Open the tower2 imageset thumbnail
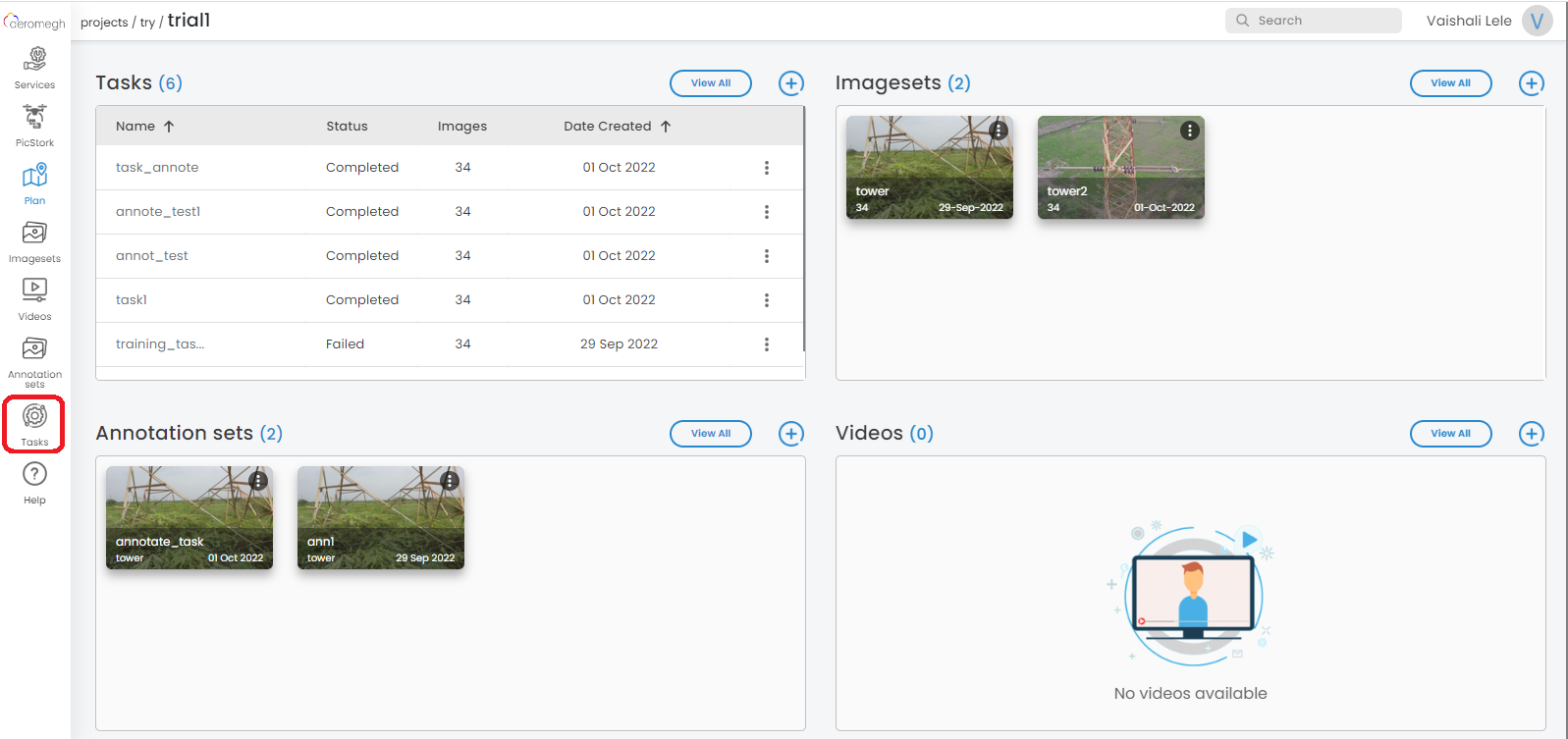 pos(1121,167)
